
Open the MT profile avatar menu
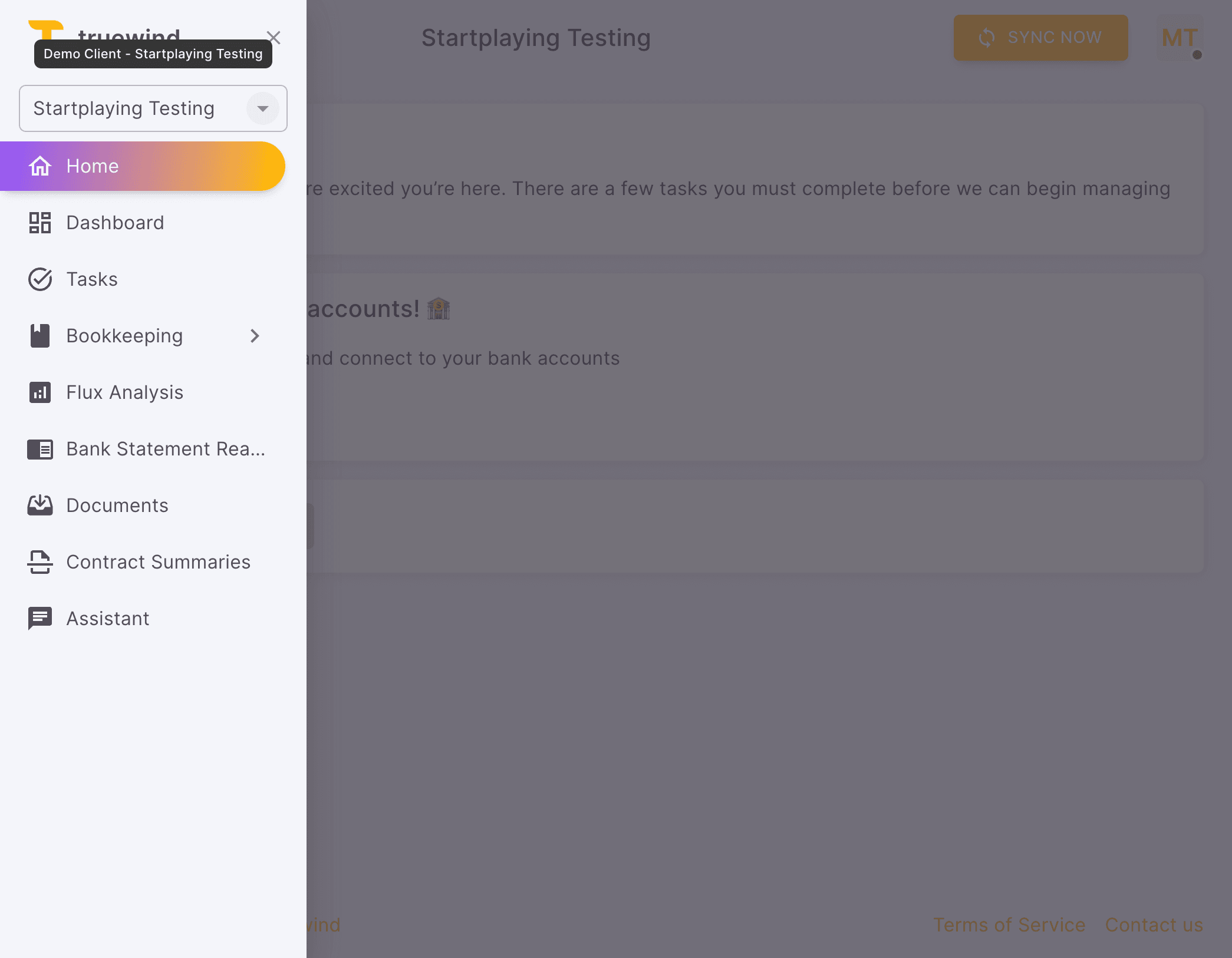coord(1180,38)
